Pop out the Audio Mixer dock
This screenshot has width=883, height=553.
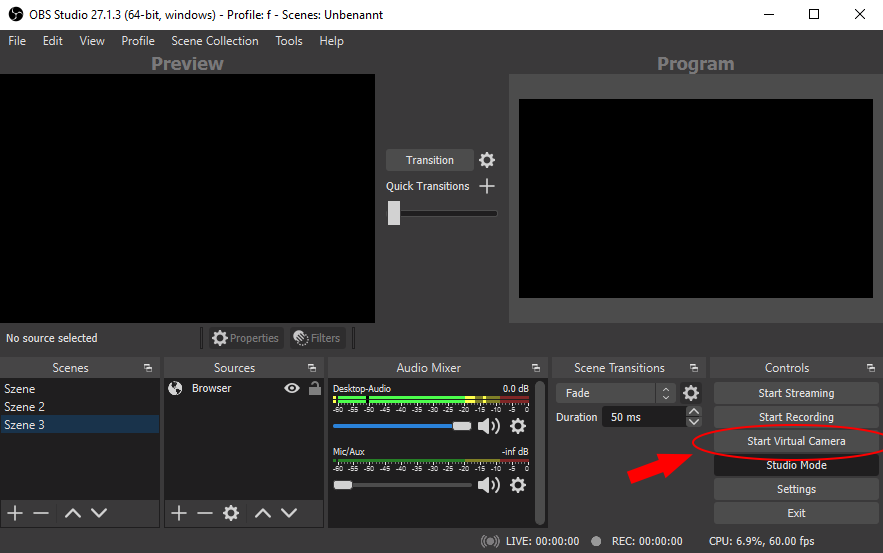pos(536,368)
